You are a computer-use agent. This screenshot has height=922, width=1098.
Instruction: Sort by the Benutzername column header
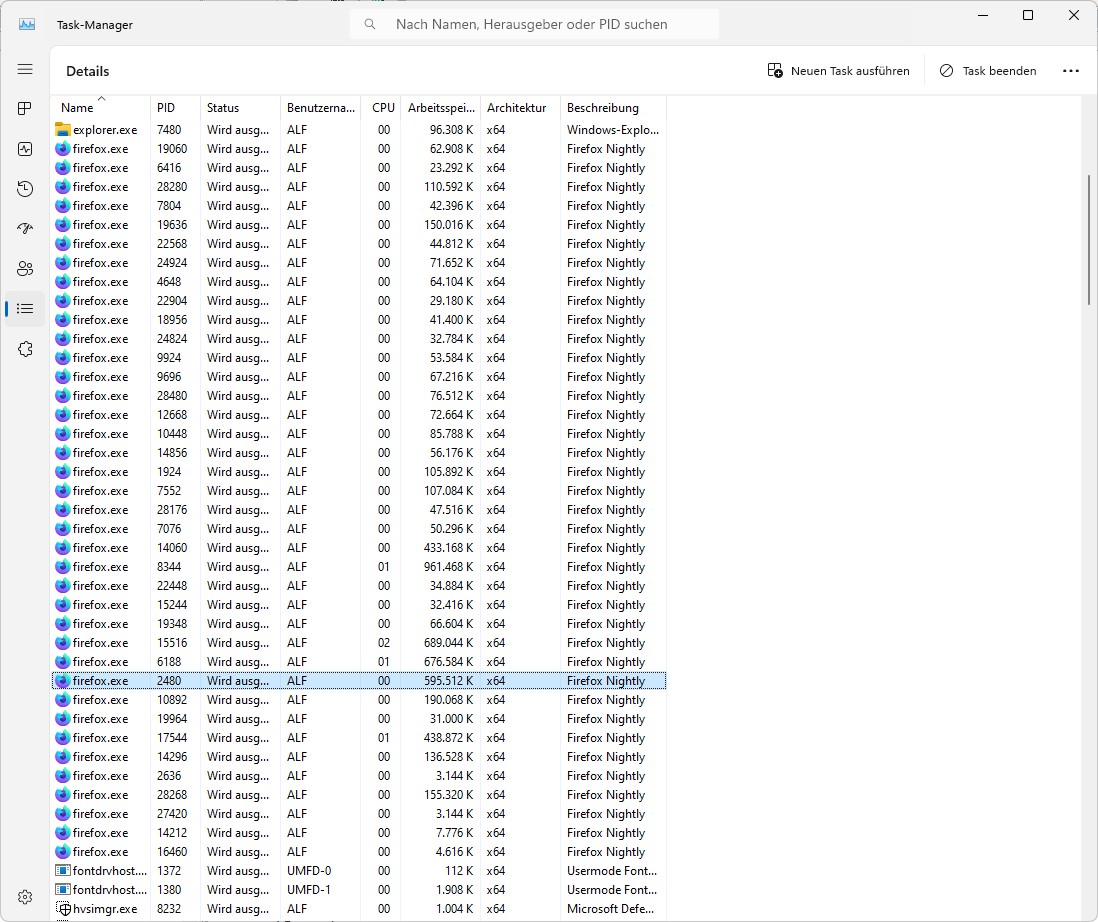pos(320,108)
